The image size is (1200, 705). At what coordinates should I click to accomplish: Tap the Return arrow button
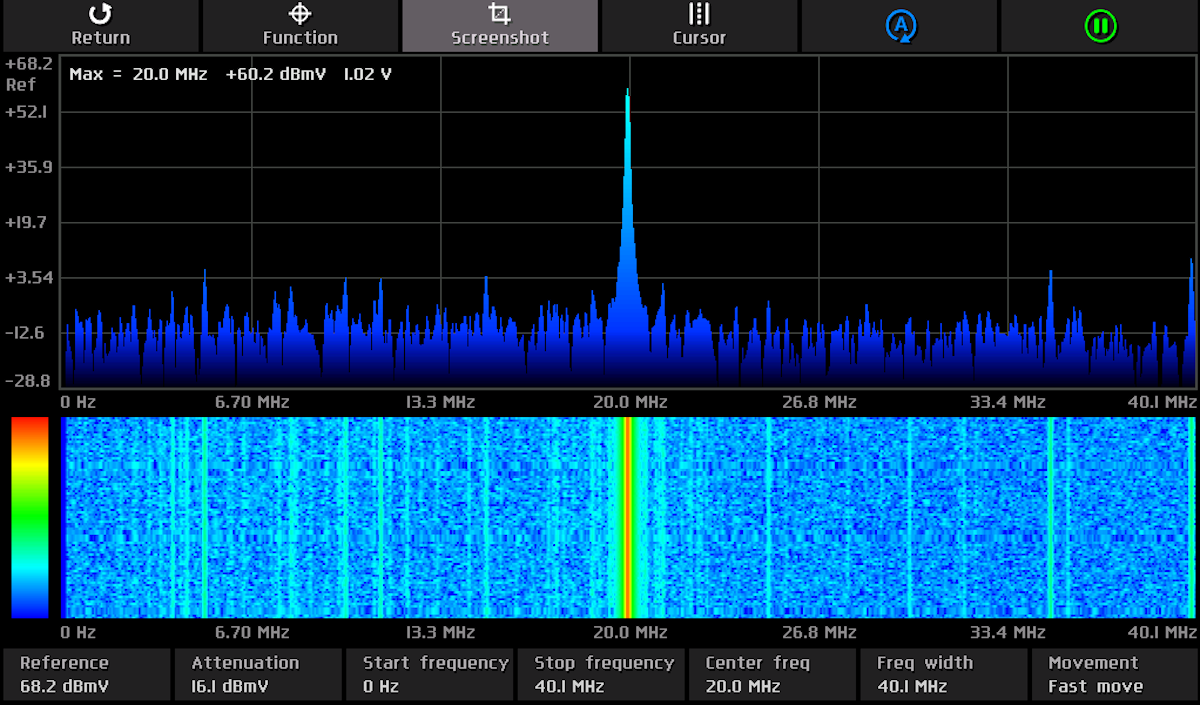(x=100, y=25)
